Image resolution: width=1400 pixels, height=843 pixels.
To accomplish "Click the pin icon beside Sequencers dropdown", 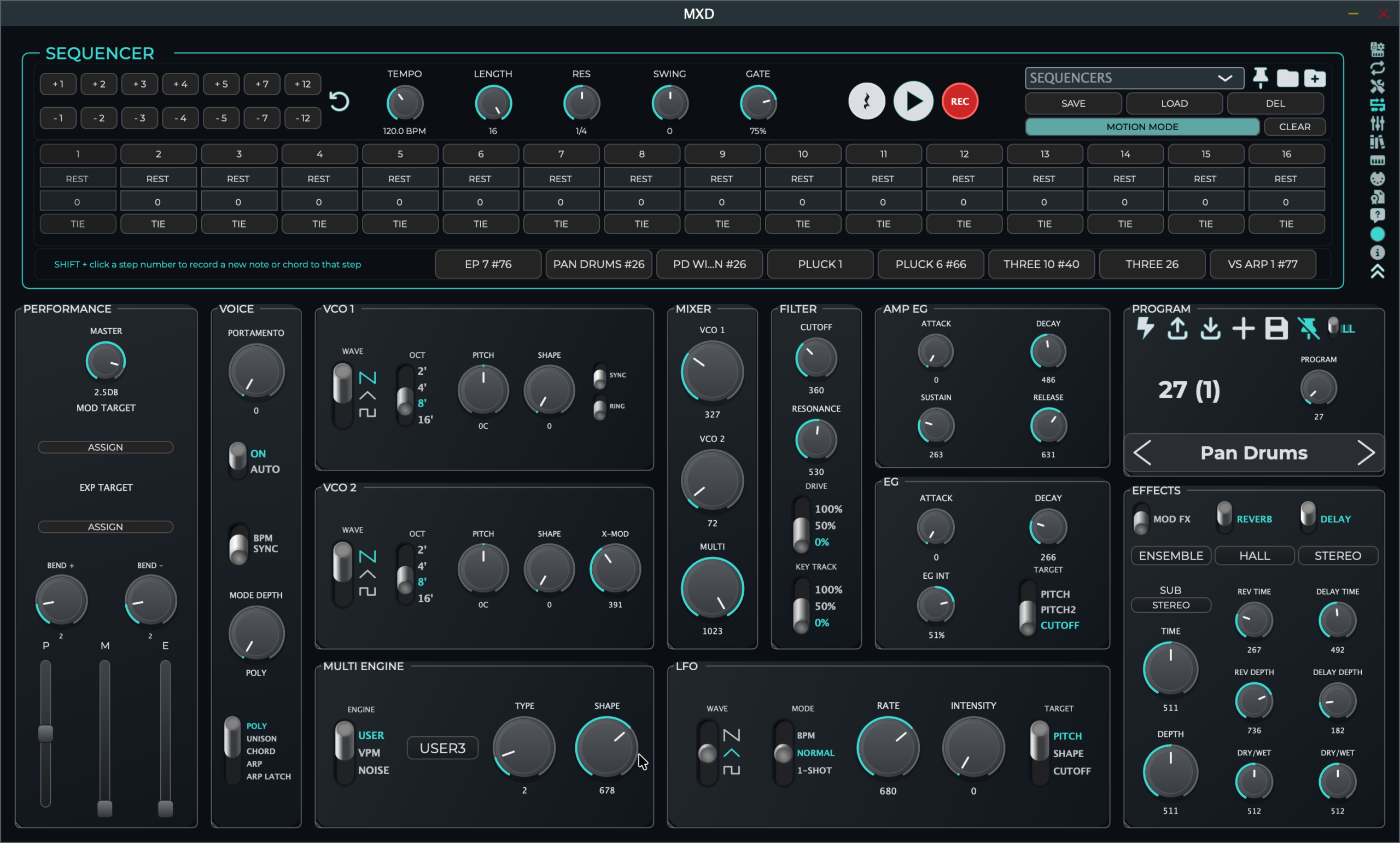I will click(x=1261, y=78).
